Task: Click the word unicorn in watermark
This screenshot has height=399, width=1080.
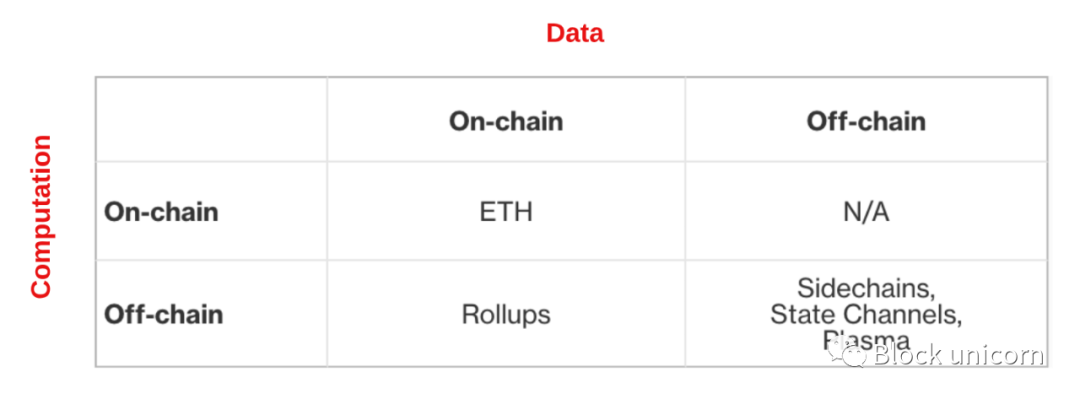Action: [x=997, y=356]
